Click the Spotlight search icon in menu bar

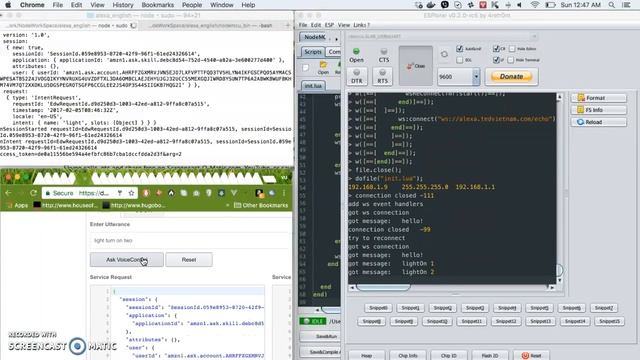[x=611, y=5]
